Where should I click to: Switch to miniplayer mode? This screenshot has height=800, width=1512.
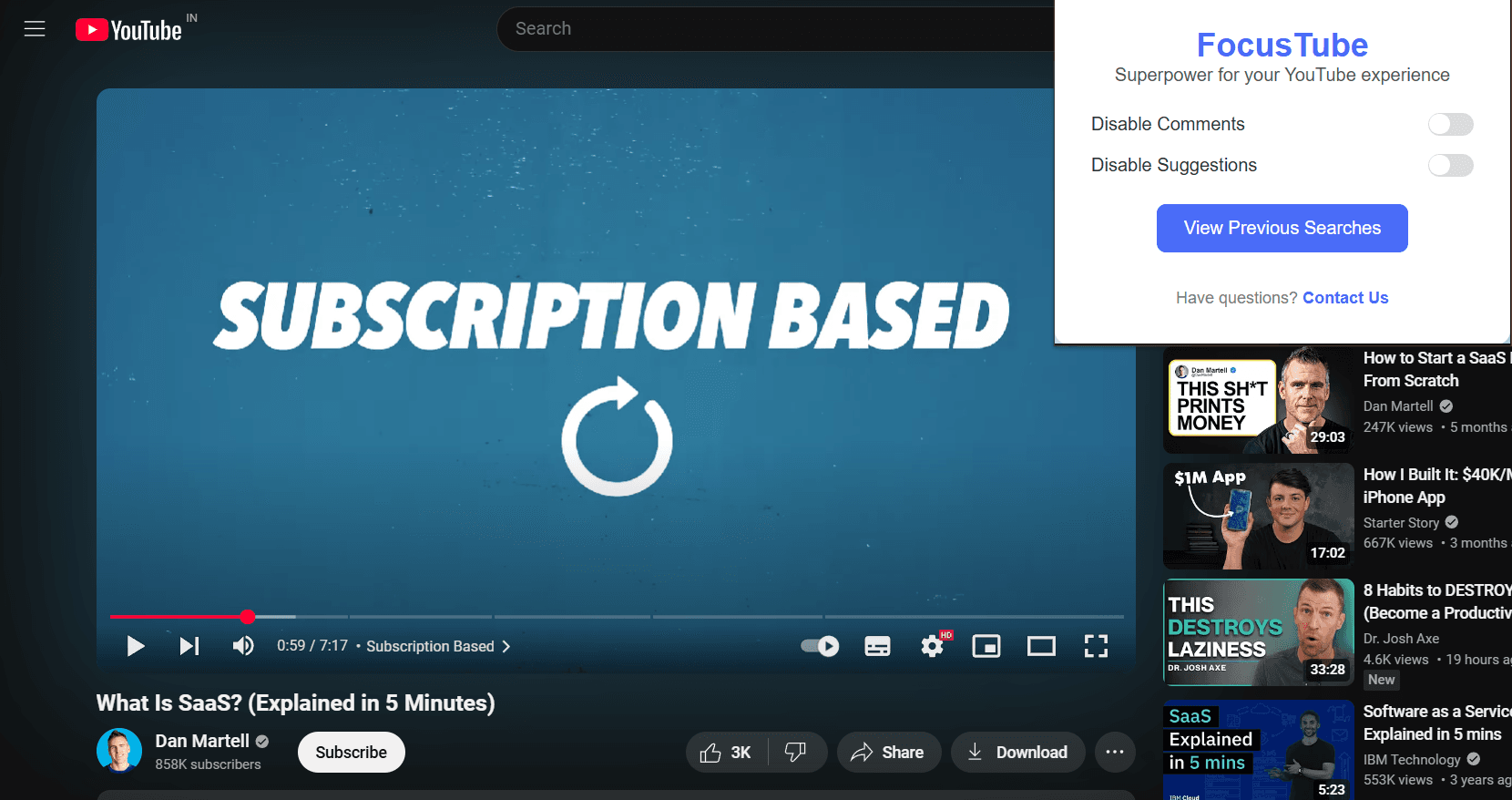986,646
